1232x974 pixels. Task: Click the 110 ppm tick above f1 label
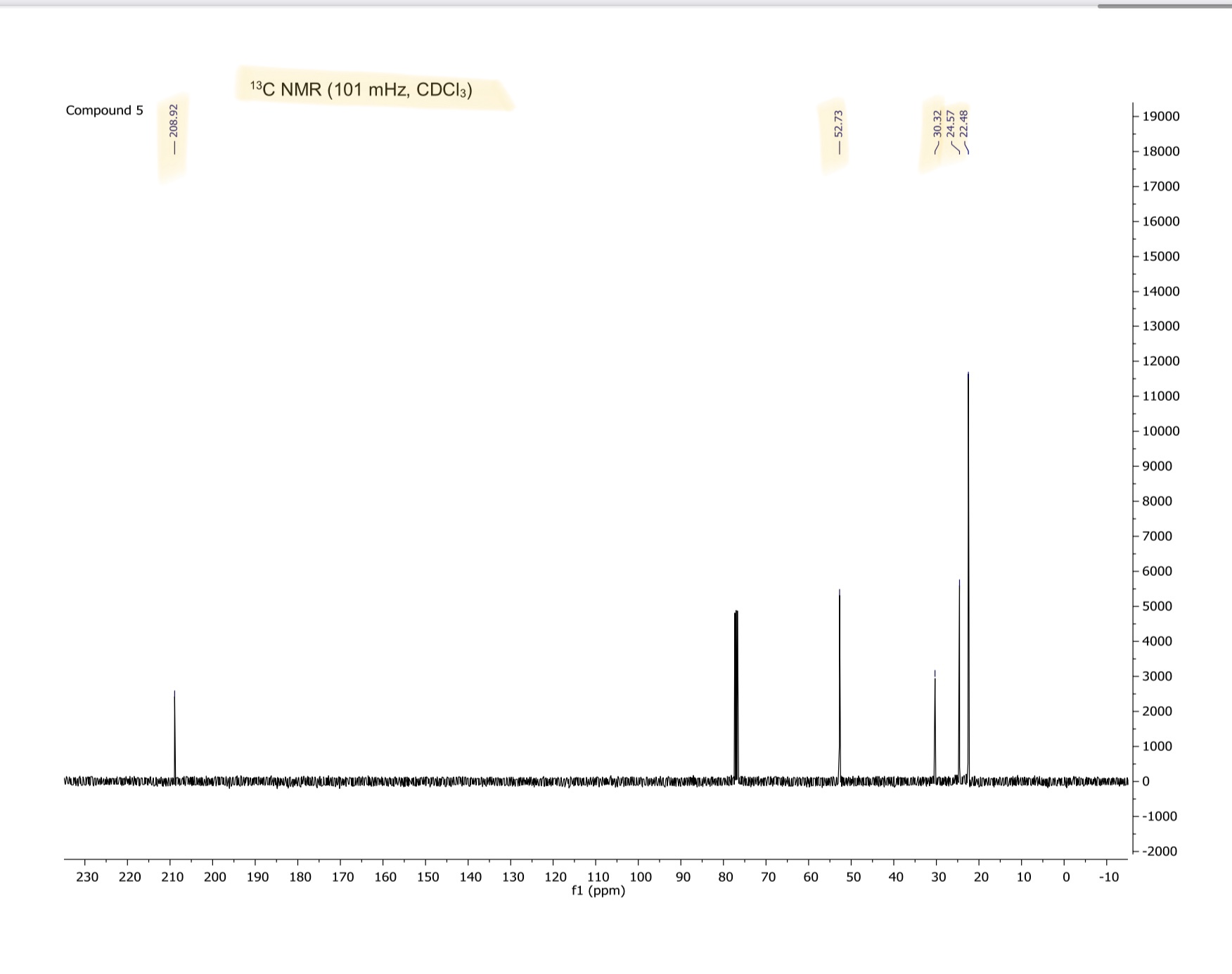click(x=599, y=876)
